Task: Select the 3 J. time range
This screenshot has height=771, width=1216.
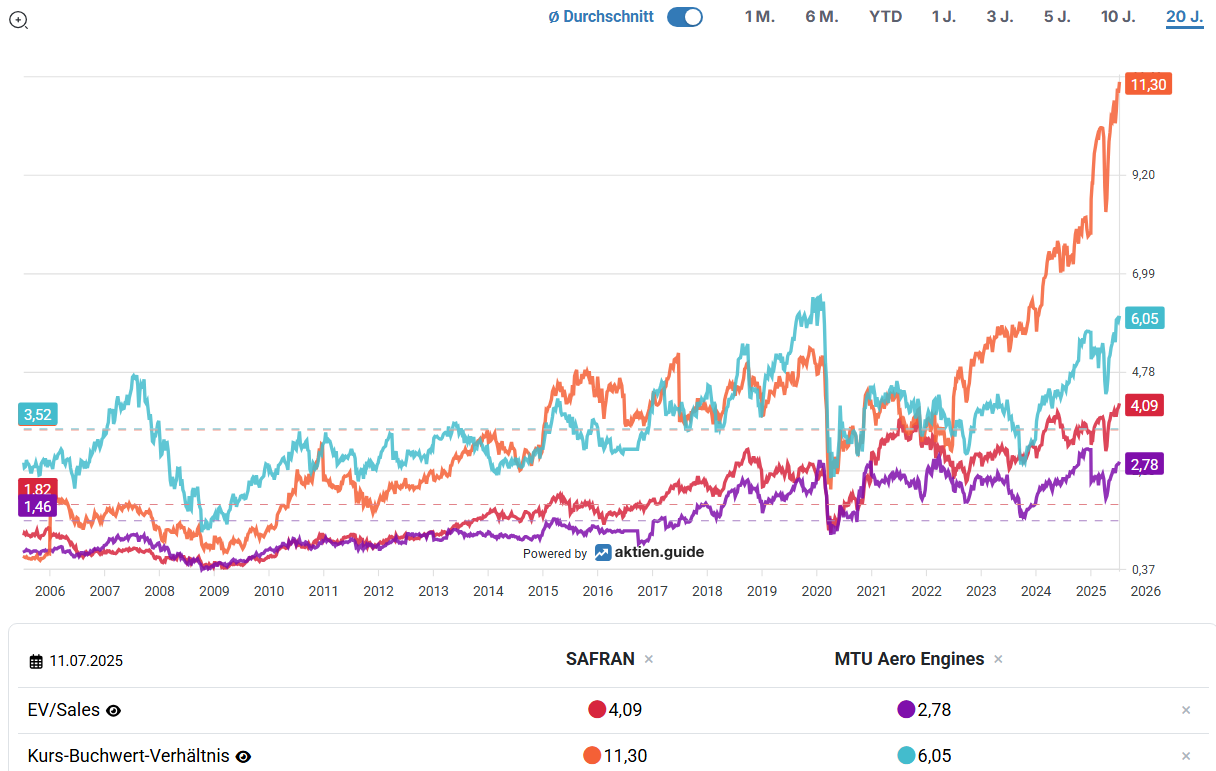Action: tap(1000, 17)
